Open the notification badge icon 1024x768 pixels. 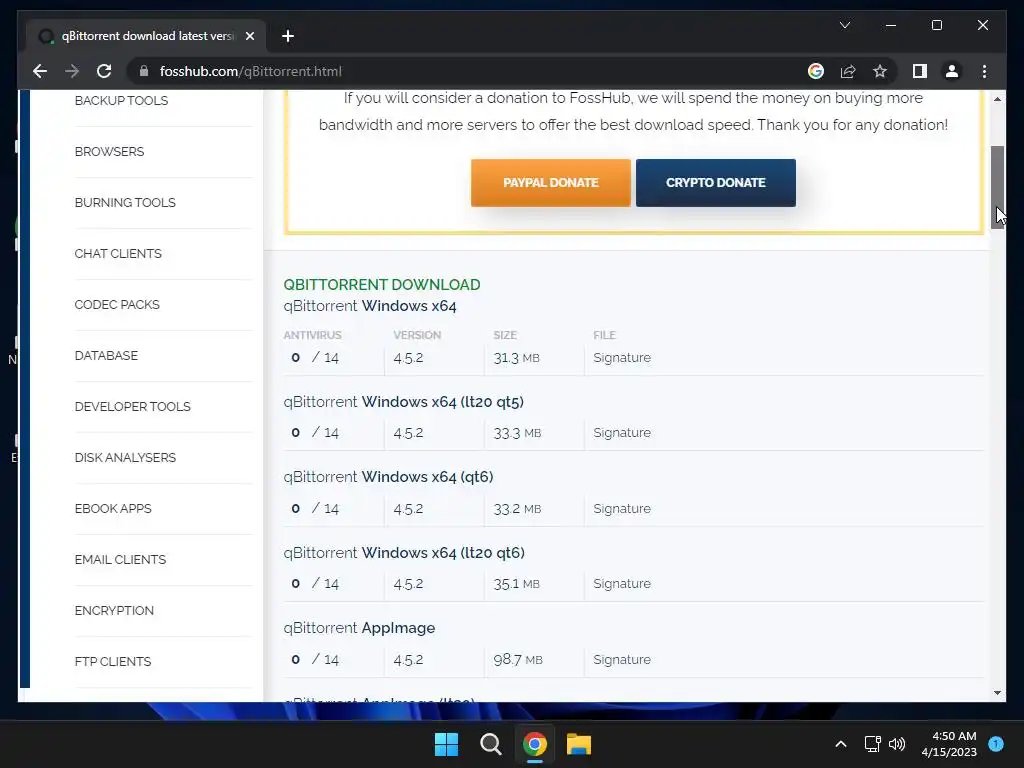tap(996, 744)
